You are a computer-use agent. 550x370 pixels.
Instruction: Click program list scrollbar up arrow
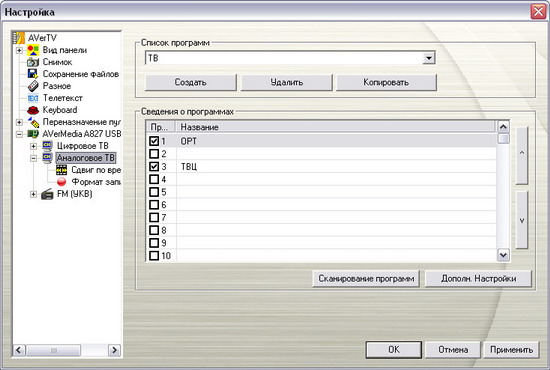[503, 127]
